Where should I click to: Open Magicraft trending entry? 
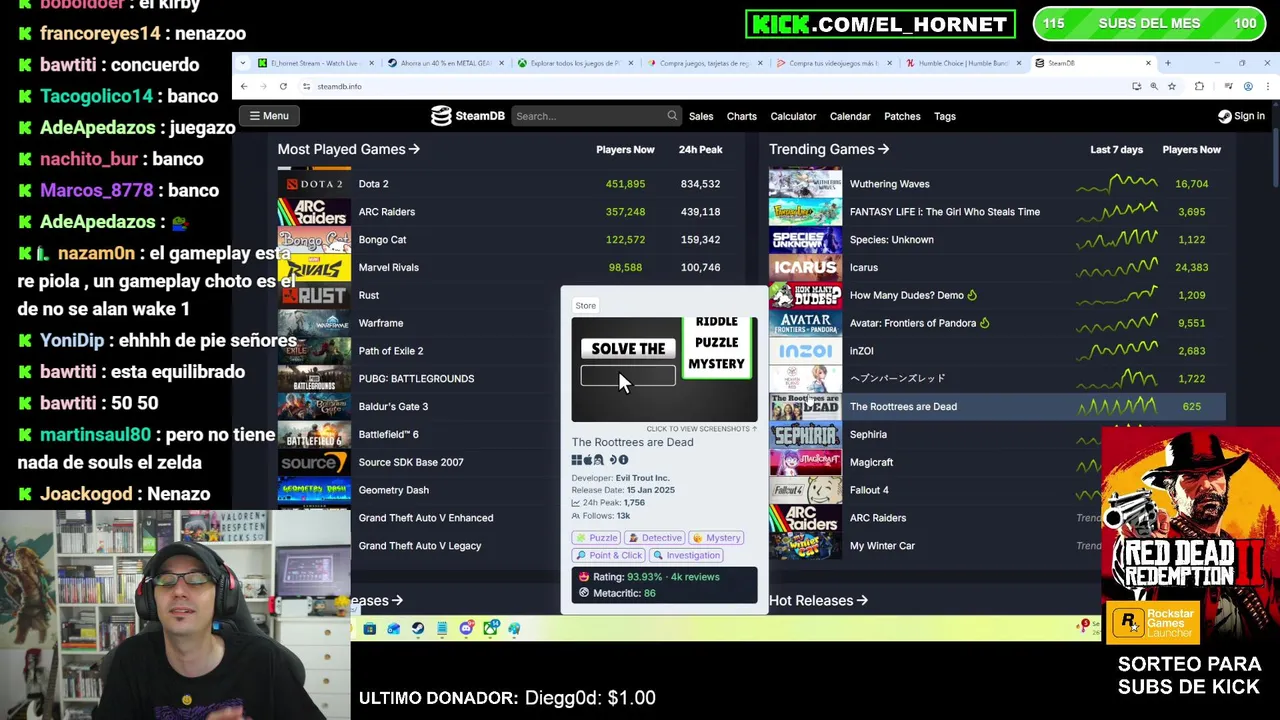click(871, 462)
